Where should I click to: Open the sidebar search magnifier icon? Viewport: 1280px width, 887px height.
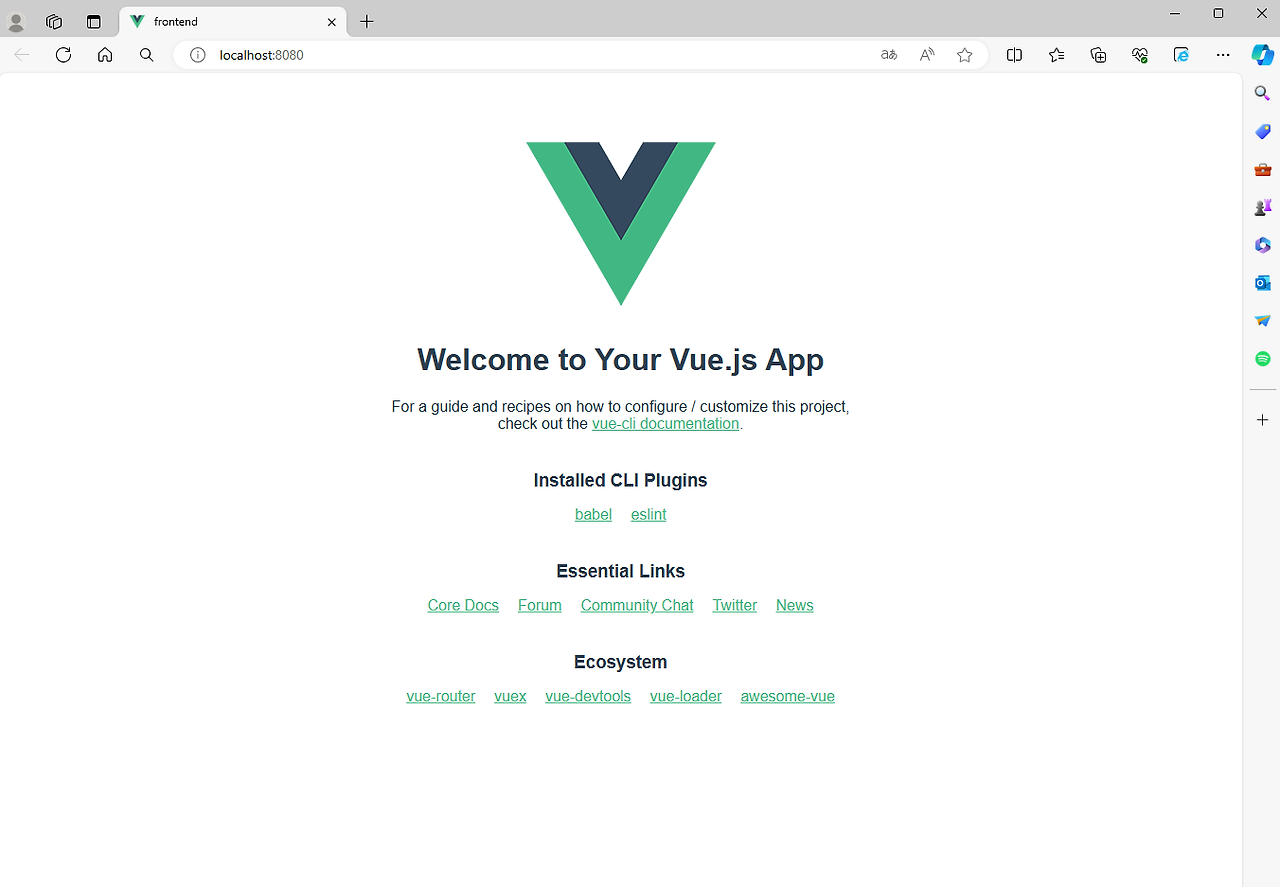pos(1262,93)
